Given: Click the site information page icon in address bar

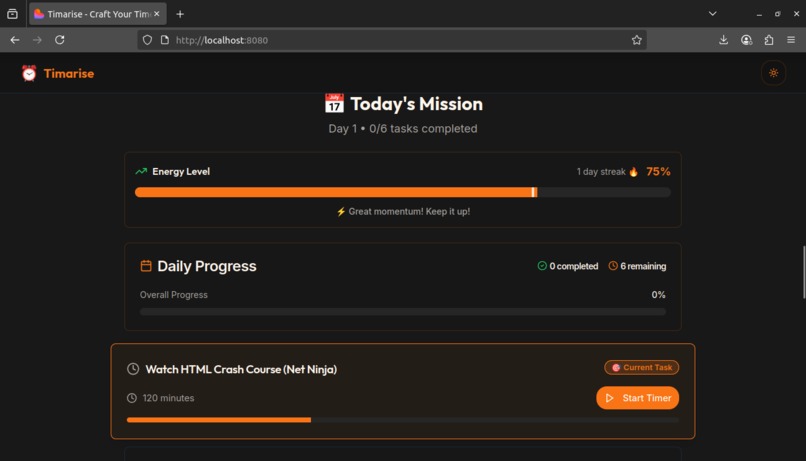Looking at the screenshot, I should click(164, 40).
